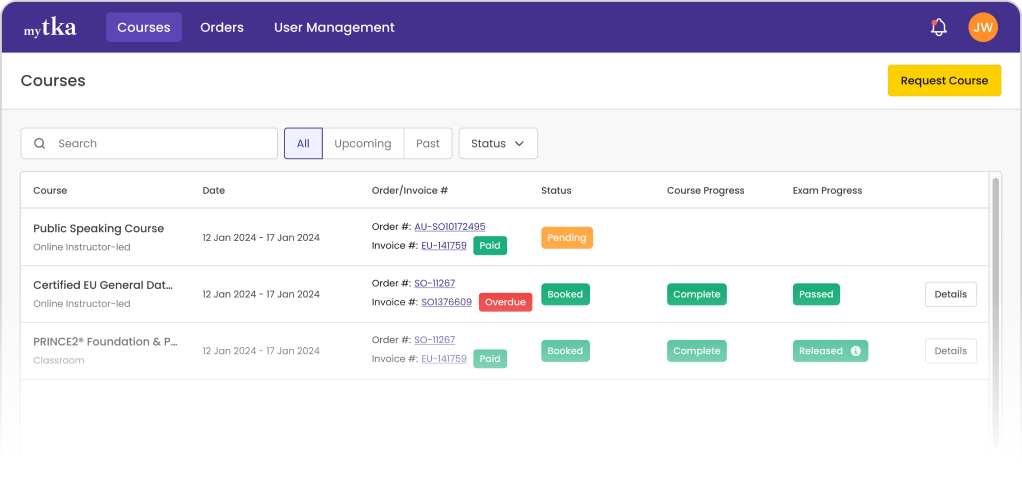Click the vertical table scrollbar
1022x484 pixels.
pos(994,300)
